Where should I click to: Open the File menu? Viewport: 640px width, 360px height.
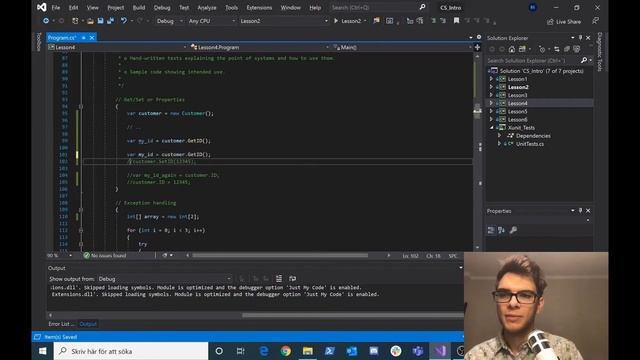point(56,8)
